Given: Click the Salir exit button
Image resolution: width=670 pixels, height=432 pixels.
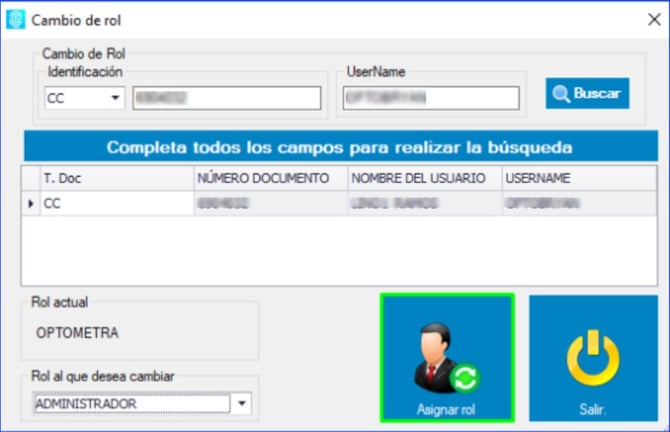Looking at the screenshot, I should (593, 358).
